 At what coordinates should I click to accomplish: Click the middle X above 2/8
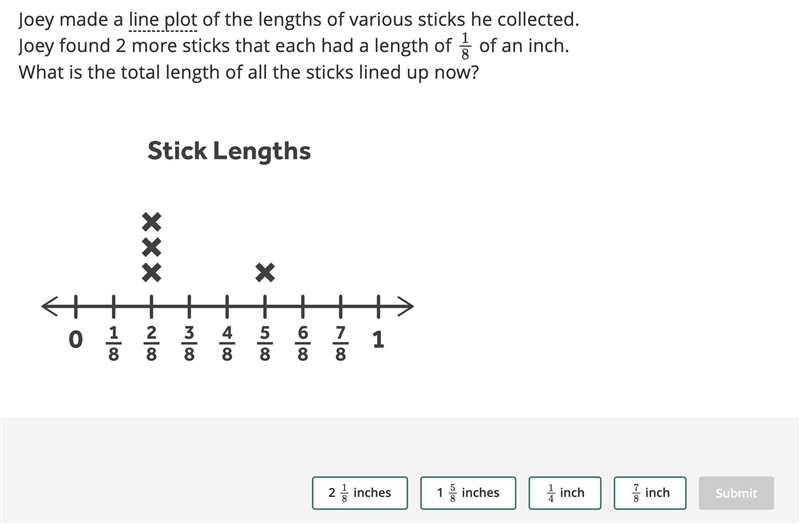(152, 247)
